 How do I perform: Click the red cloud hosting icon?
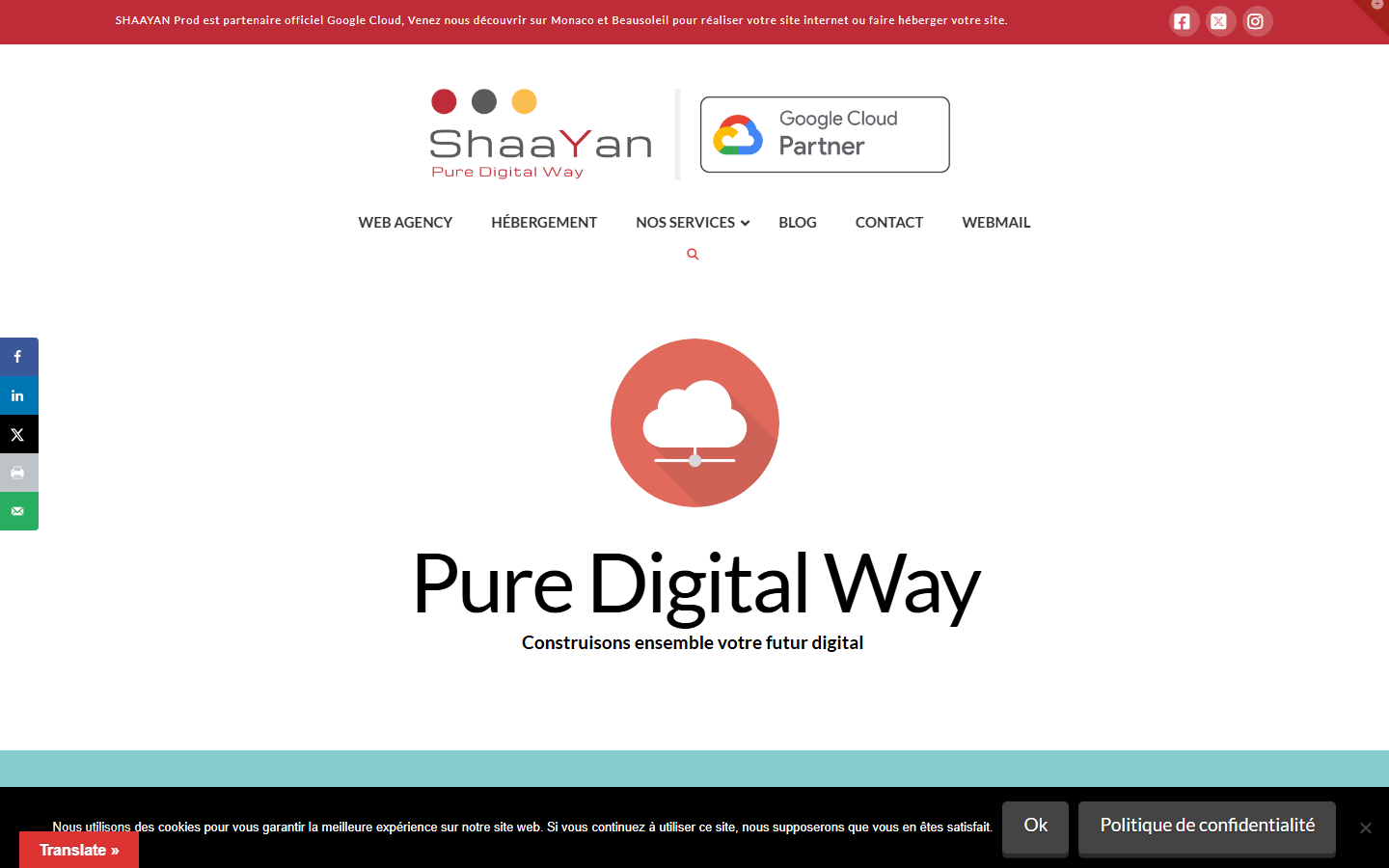pos(694,422)
